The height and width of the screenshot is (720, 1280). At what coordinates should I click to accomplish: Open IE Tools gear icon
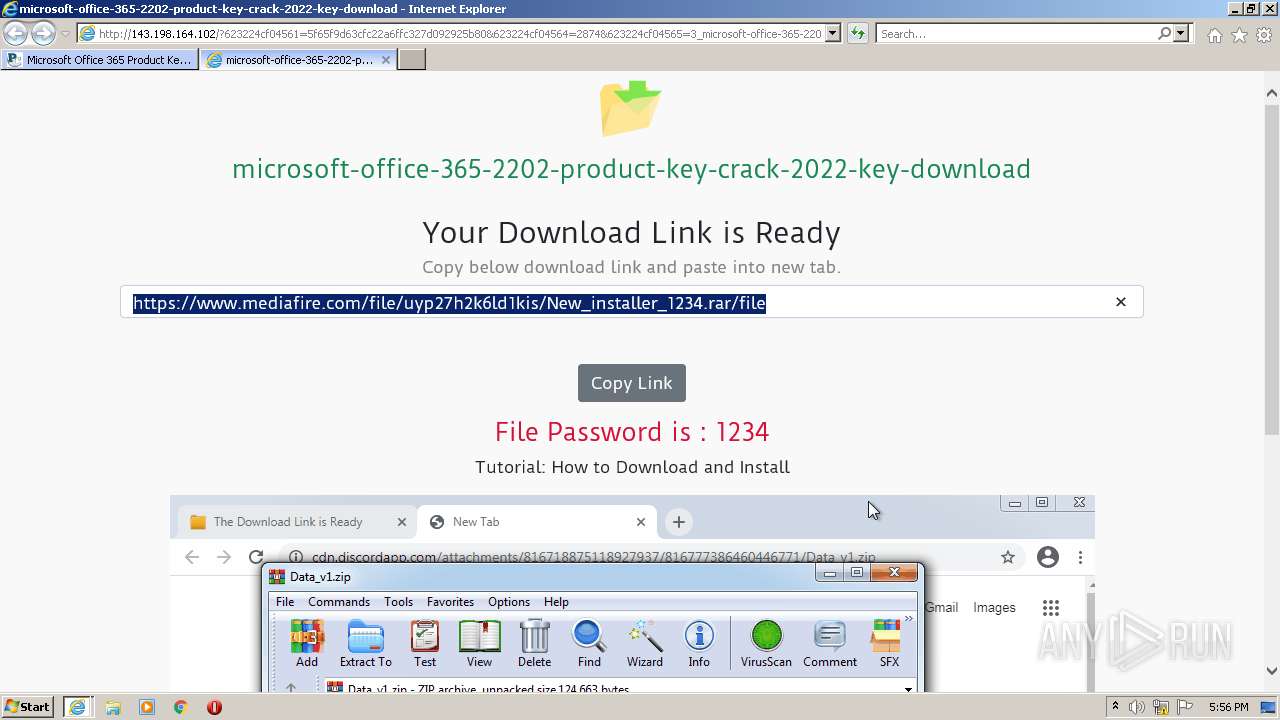coord(1264,34)
